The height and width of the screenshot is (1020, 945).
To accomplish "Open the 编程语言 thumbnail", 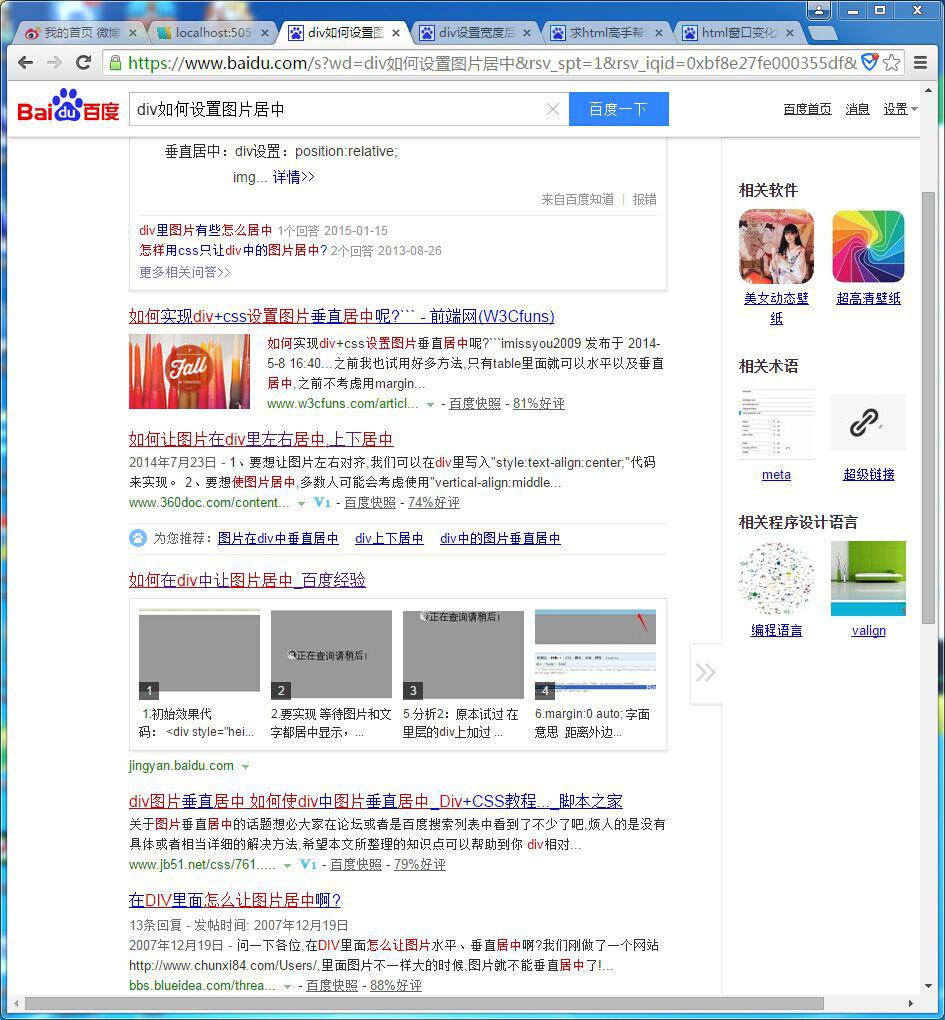I will (777, 578).
